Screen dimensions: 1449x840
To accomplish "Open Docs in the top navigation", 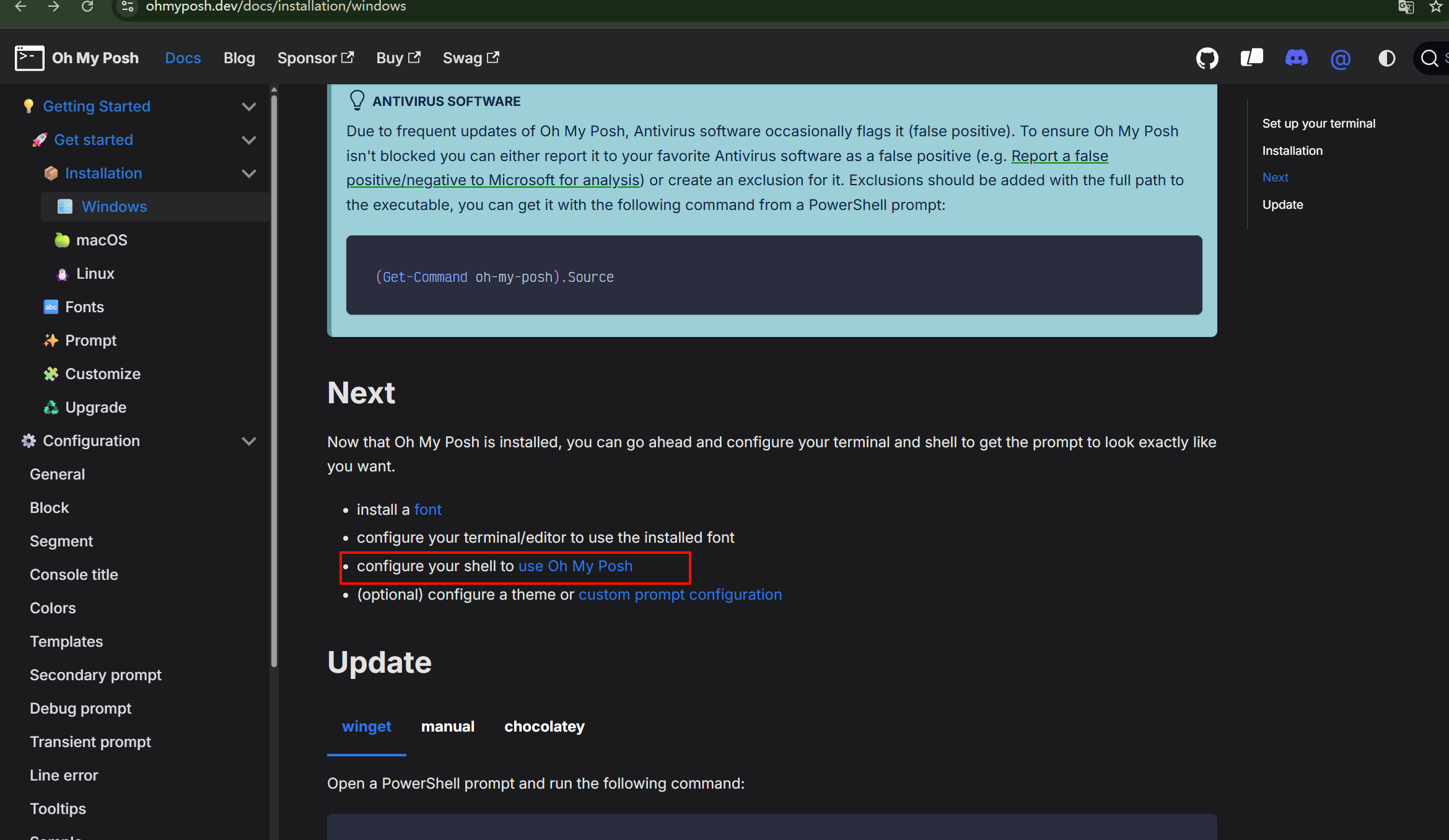I will click(x=183, y=58).
